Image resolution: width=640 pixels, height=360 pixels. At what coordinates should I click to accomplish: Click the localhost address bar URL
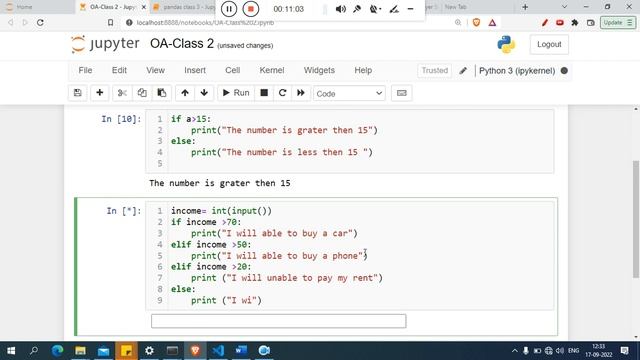(205, 23)
